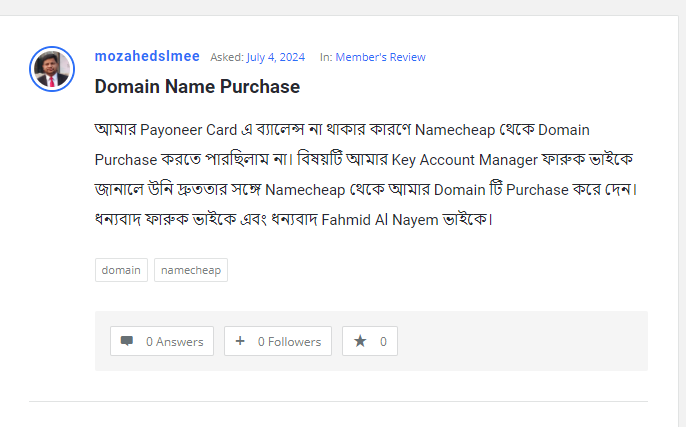
Task: Click the star favorite icon
Action: click(360, 341)
